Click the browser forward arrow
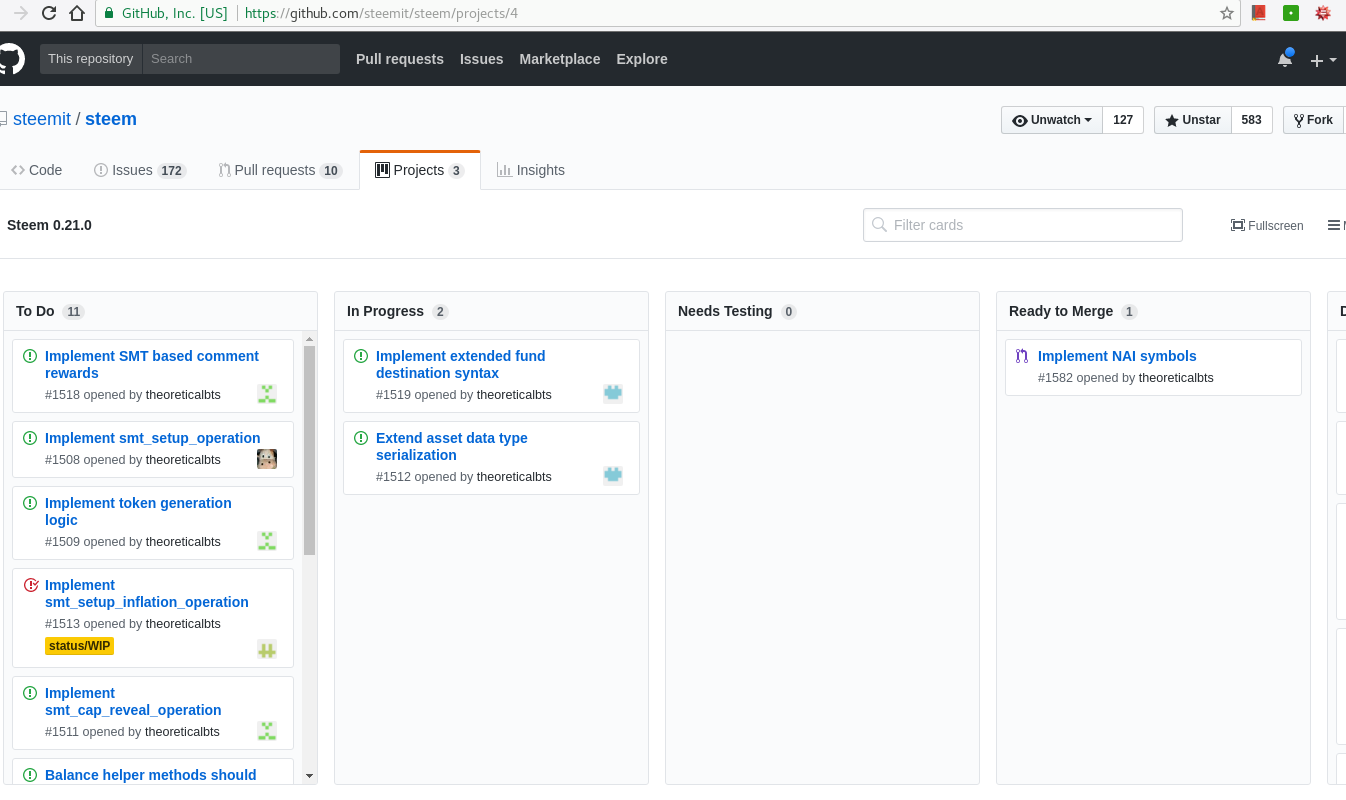The height and width of the screenshot is (800, 1346). point(20,14)
